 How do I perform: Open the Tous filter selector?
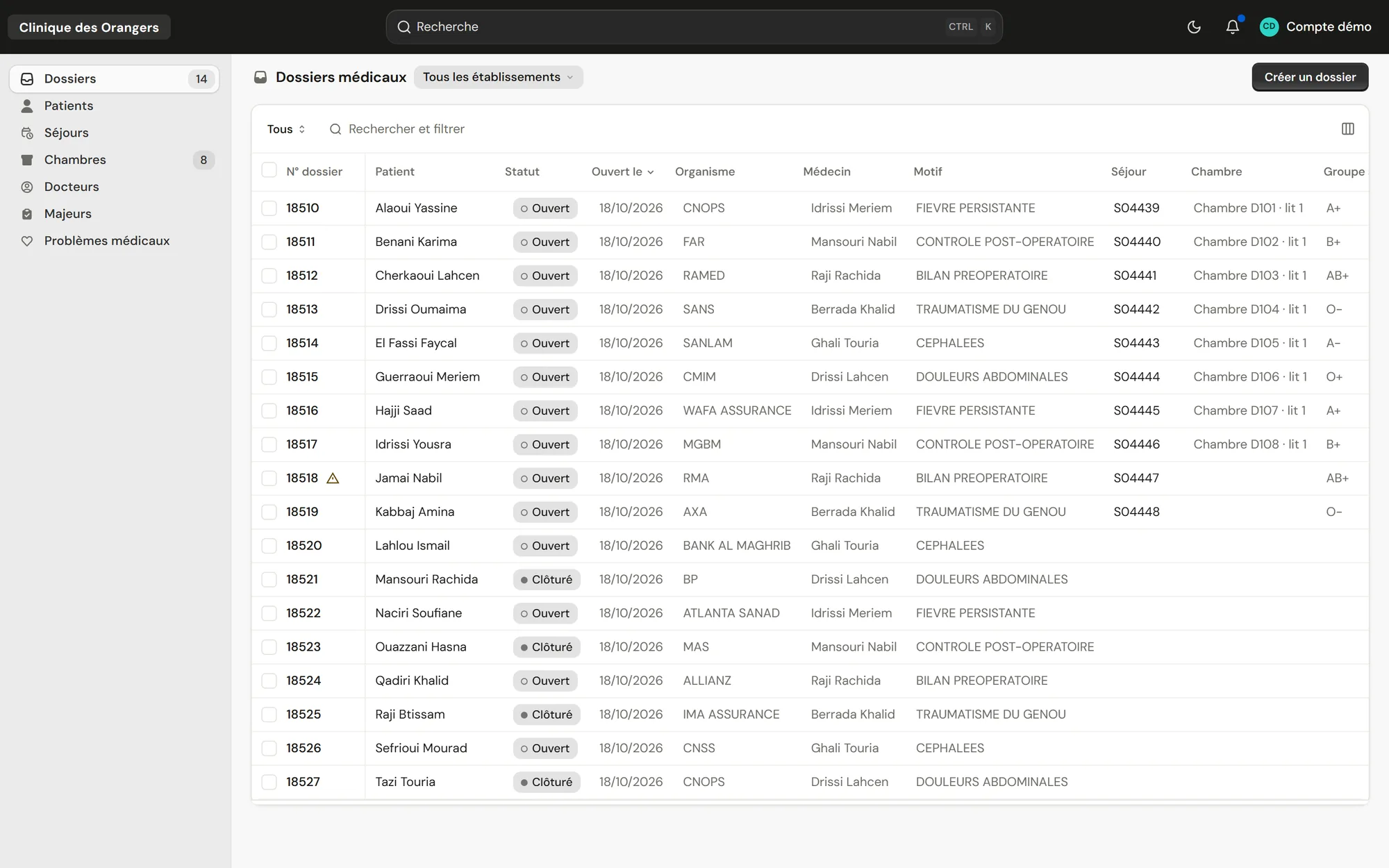pyautogui.click(x=286, y=129)
